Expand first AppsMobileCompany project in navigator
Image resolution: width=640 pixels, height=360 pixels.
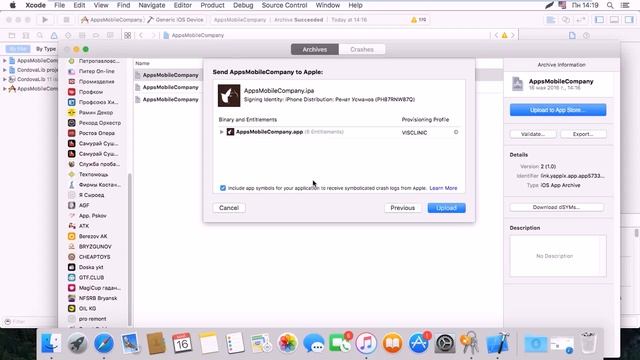pos(4,60)
